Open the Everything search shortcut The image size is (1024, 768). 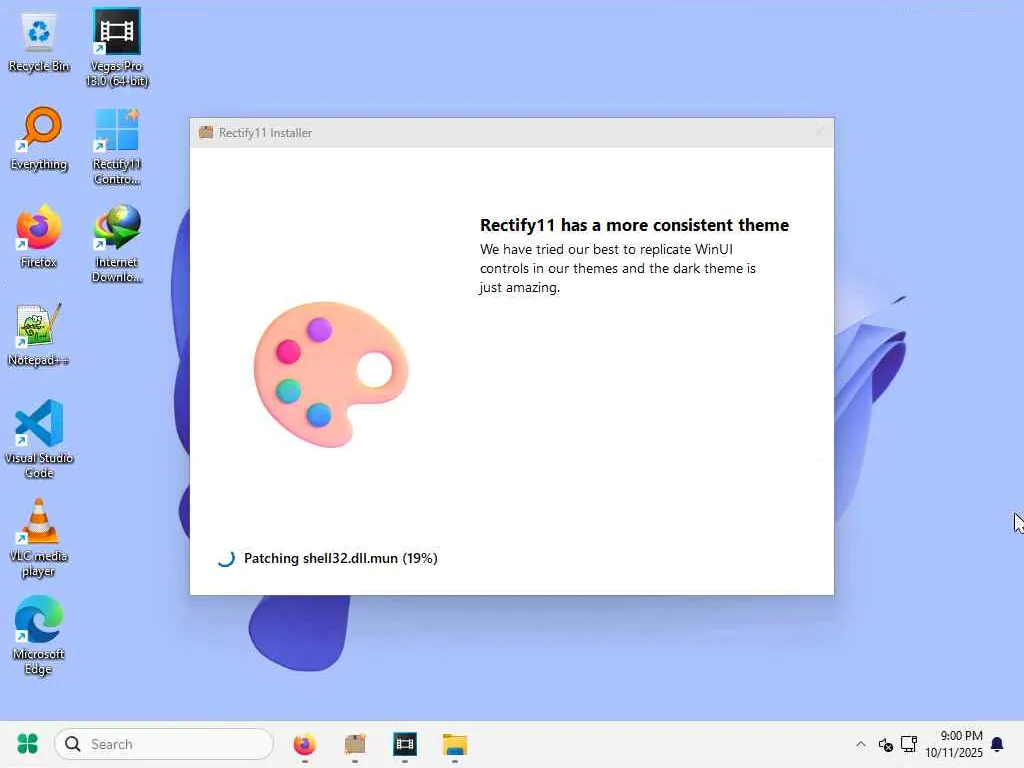tap(39, 140)
